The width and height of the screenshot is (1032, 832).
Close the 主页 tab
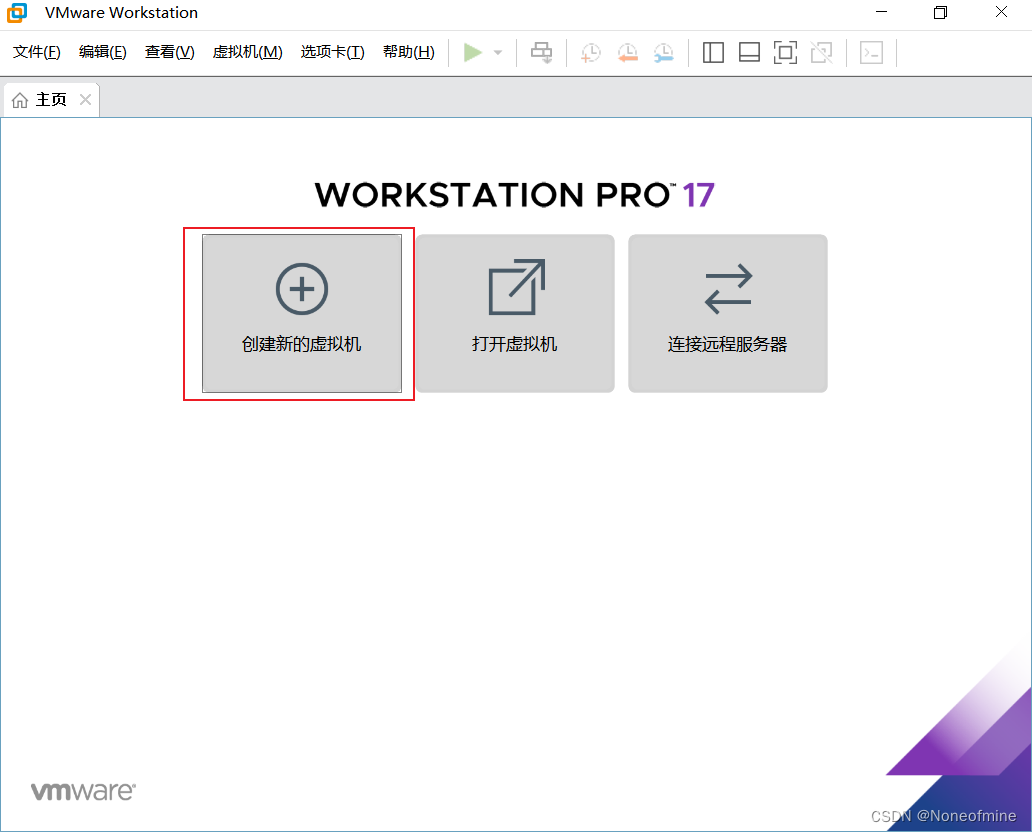point(85,99)
